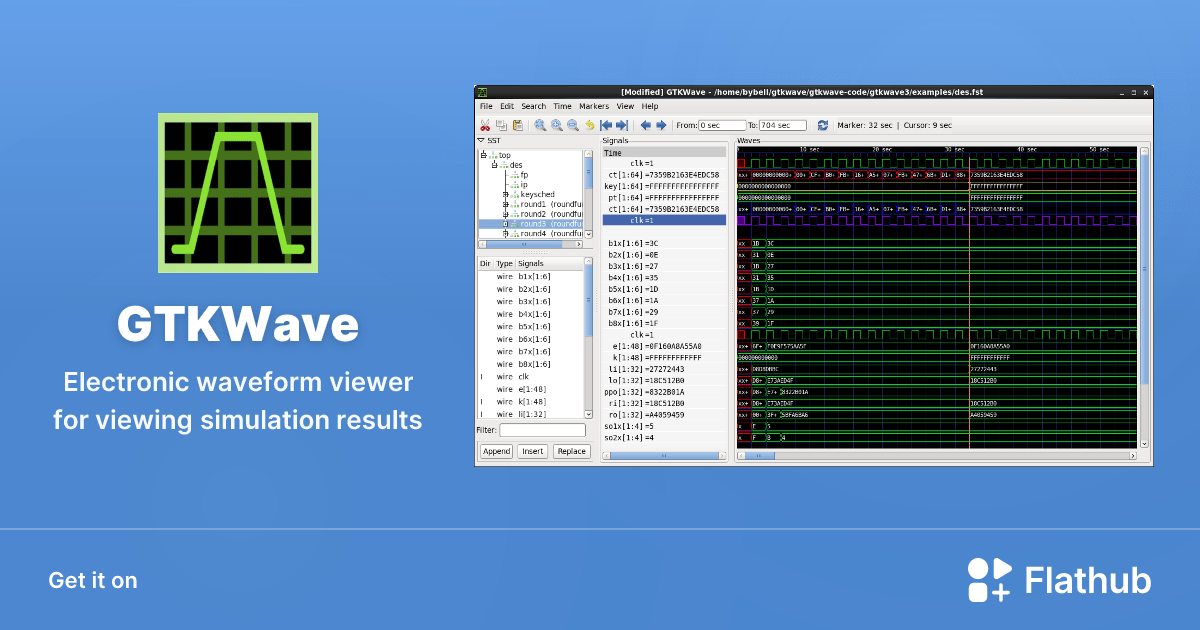Select the ip node in the tree
Viewport: 1200px width, 630px height.
[x=523, y=185]
